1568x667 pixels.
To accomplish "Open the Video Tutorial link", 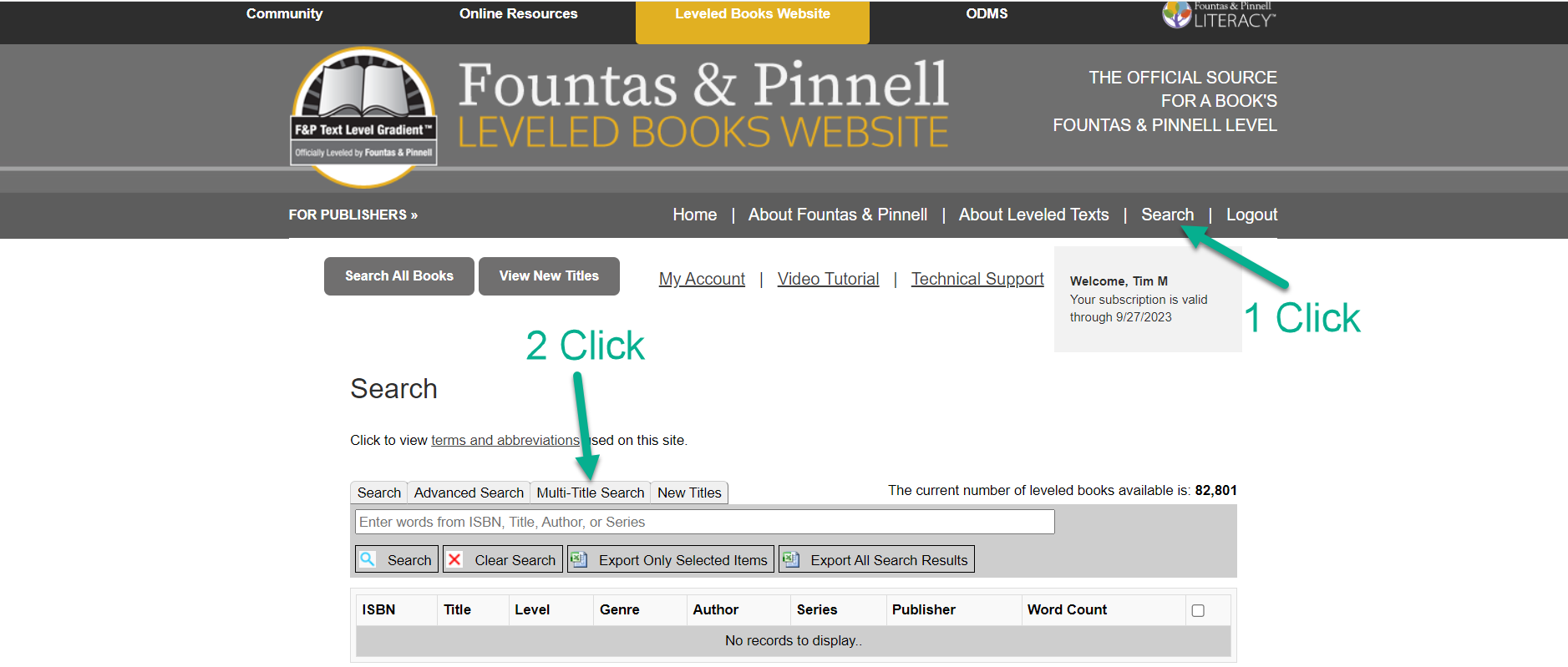I will coord(828,279).
